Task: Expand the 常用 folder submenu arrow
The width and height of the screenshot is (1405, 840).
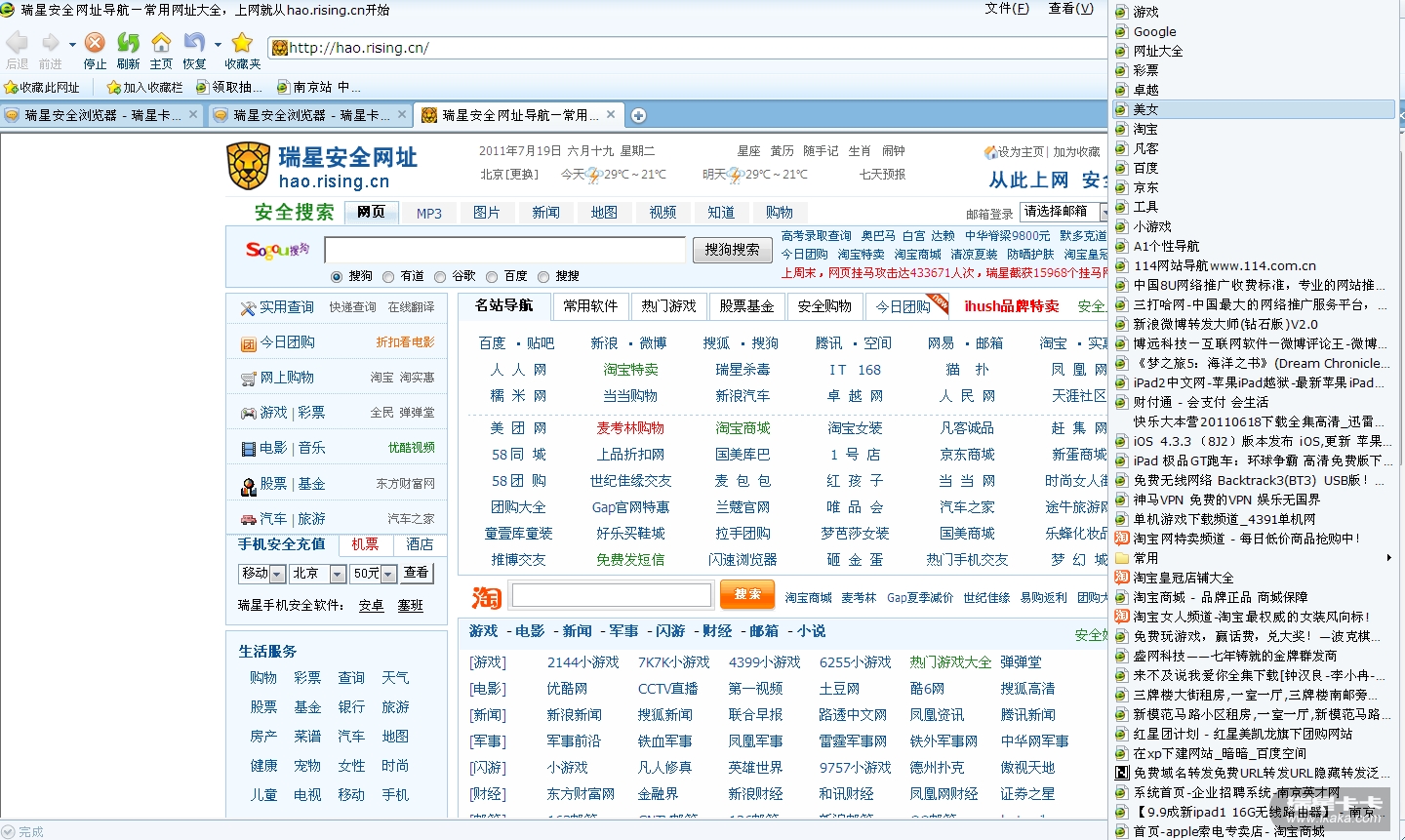Action: [x=1388, y=558]
